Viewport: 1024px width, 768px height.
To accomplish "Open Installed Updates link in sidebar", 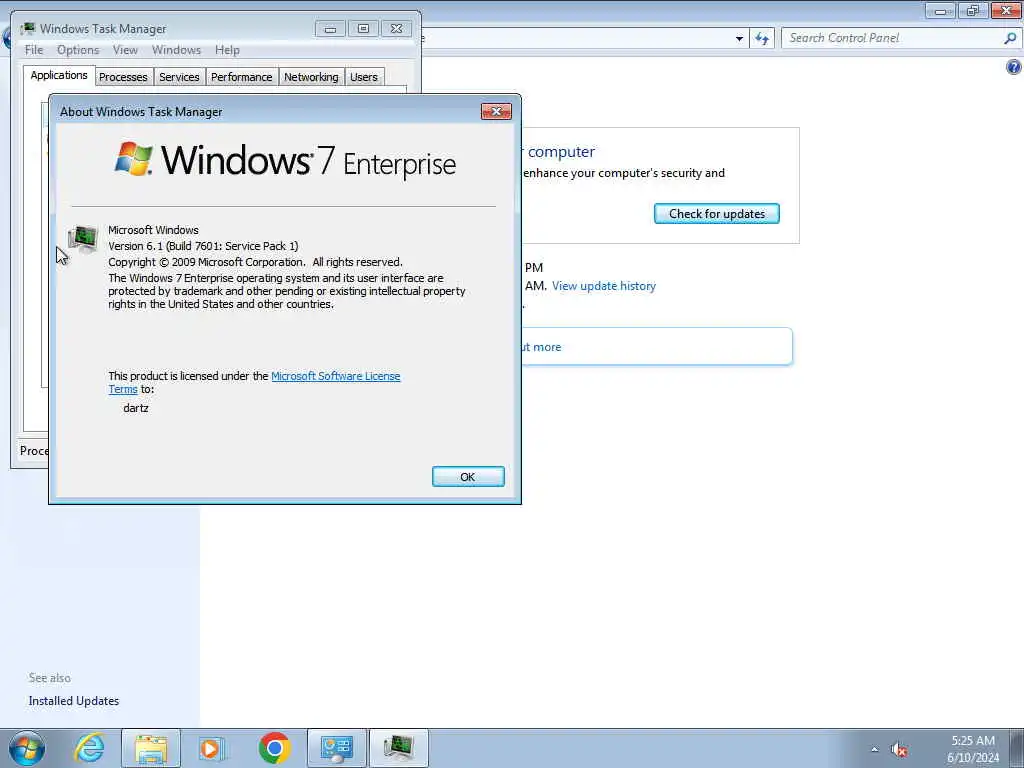I will 74,701.
